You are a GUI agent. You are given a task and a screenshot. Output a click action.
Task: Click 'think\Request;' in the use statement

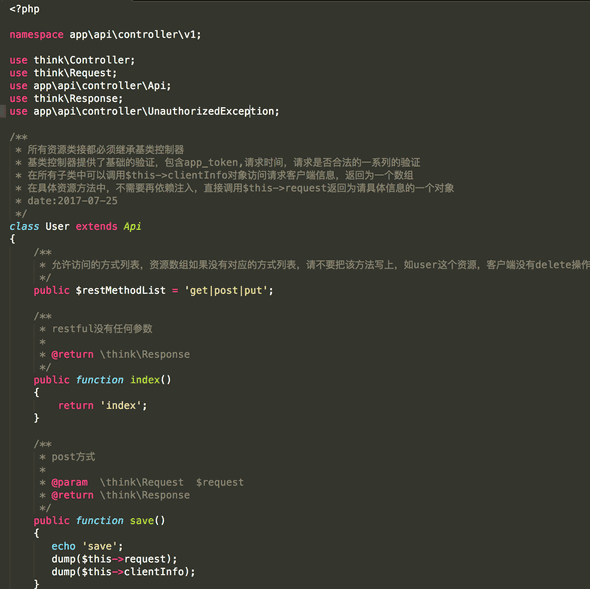click(x=75, y=73)
